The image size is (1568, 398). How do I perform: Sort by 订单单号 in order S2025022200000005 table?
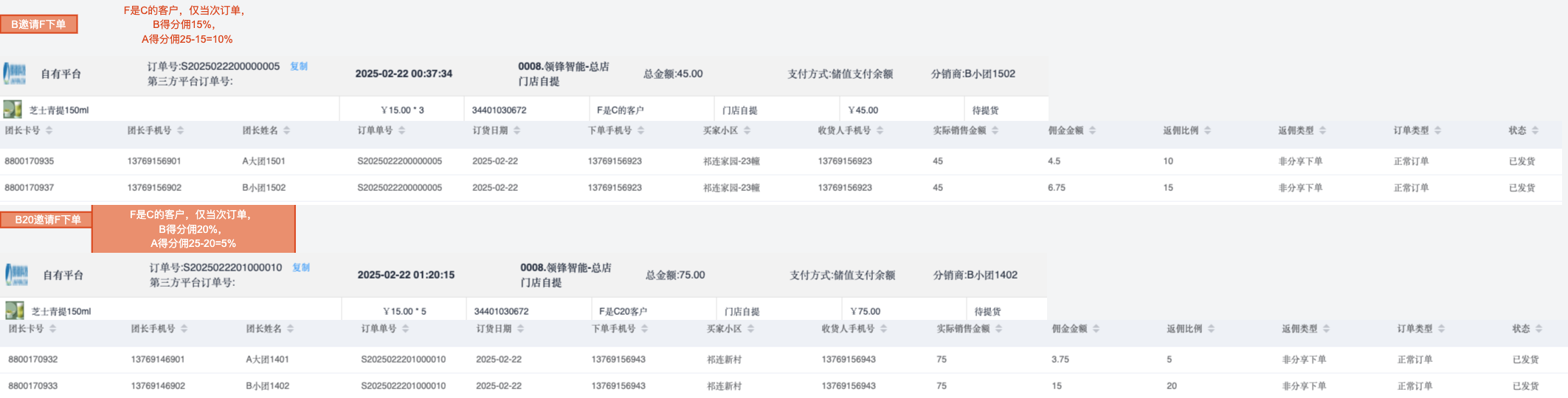tap(402, 130)
